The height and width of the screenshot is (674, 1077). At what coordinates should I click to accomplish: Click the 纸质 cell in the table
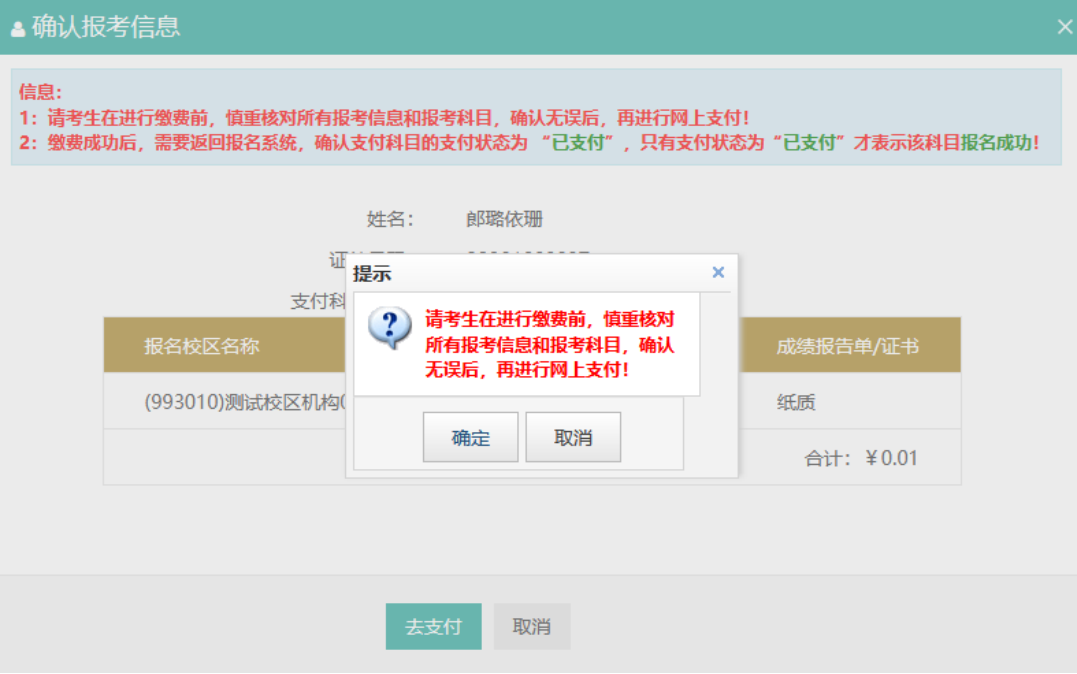pyautogui.click(x=796, y=402)
